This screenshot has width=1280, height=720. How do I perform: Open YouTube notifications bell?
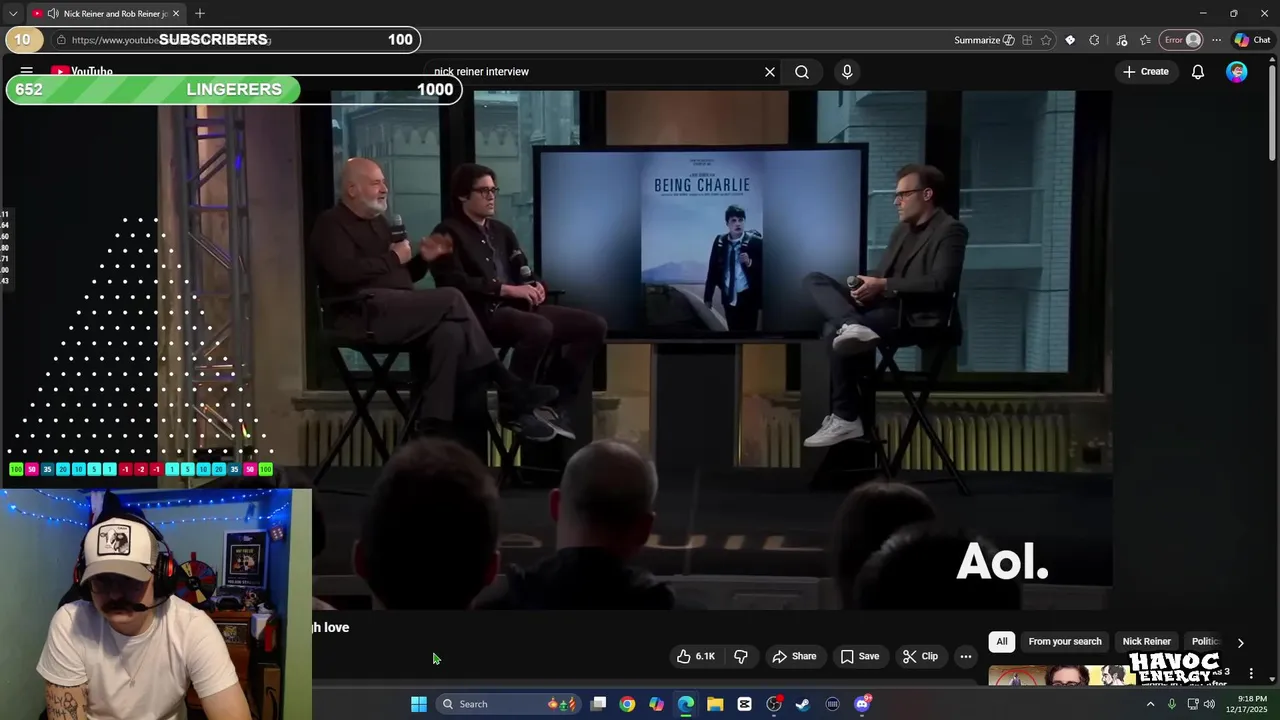(x=1198, y=72)
